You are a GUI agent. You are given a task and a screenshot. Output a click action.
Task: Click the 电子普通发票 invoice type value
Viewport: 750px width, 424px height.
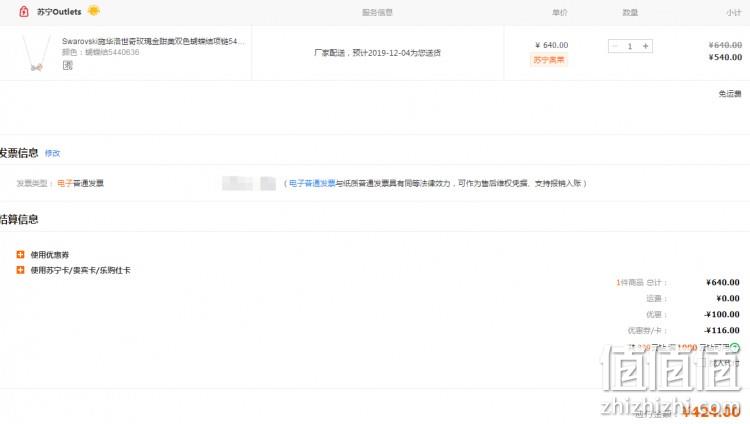point(80,183)
